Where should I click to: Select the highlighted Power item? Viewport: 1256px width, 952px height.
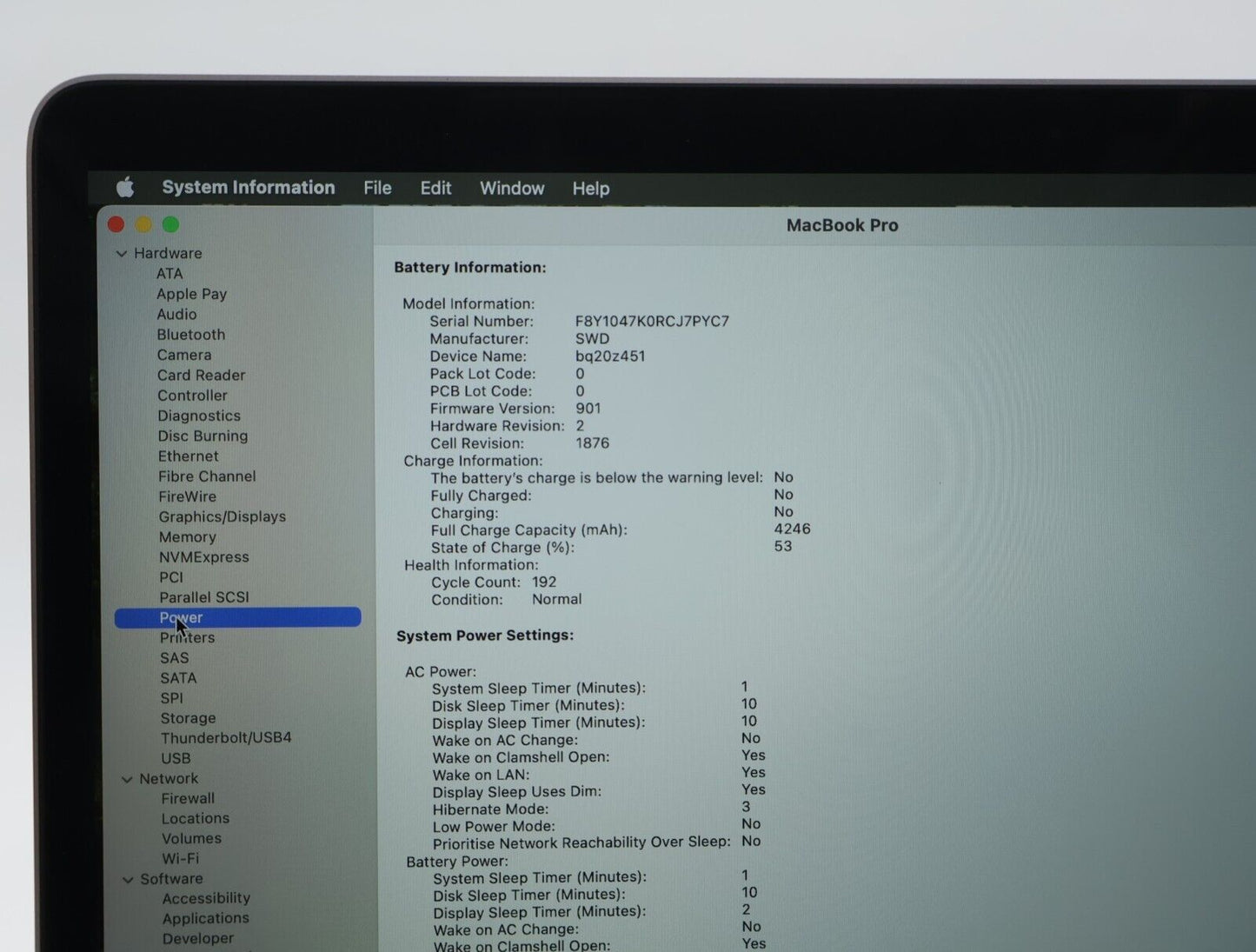[237, 617]
